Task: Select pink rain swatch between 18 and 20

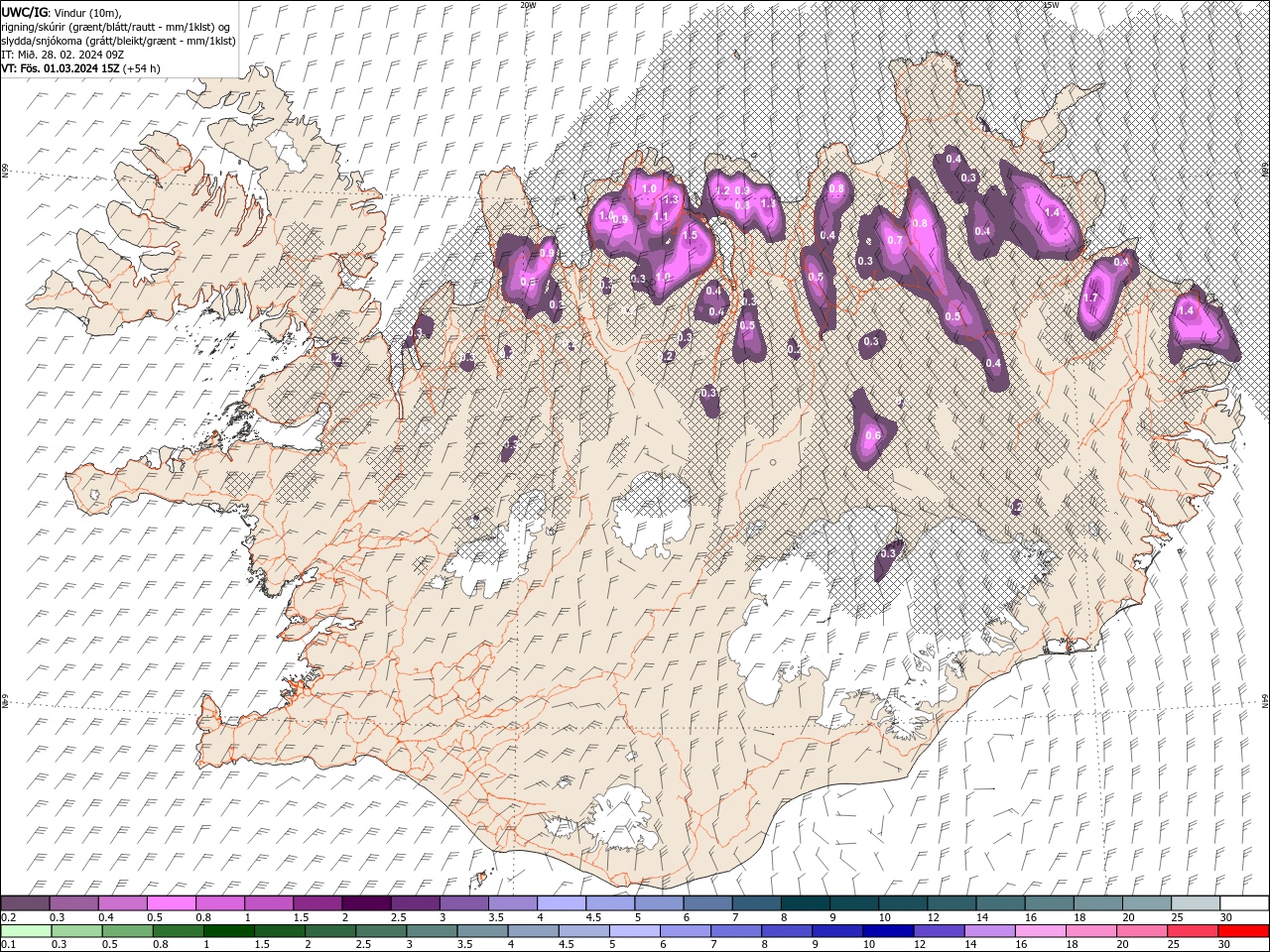Action: (1092, 930)
